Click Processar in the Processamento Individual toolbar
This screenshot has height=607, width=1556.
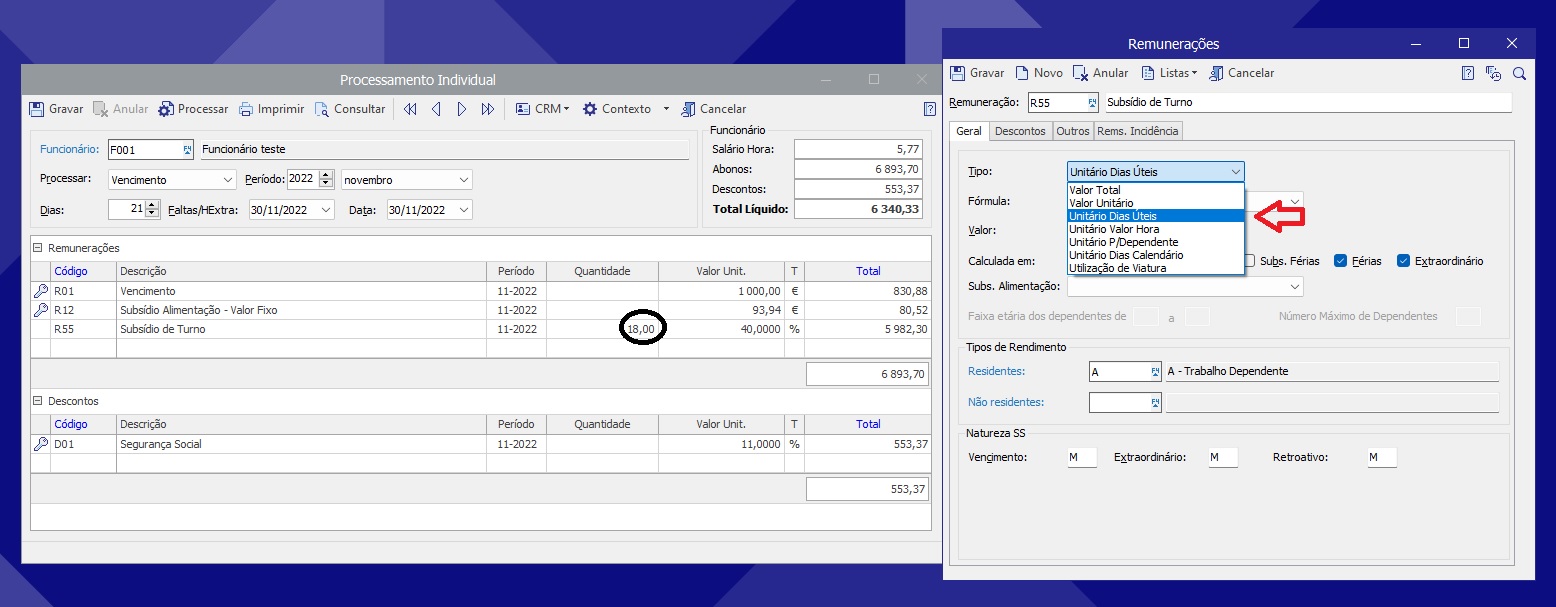(193, 109)
